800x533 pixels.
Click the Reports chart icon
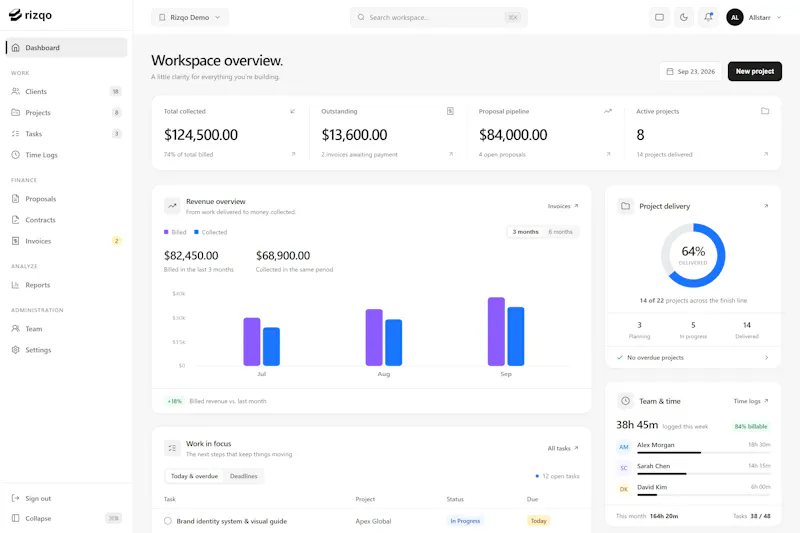click(x=15, y=285)
